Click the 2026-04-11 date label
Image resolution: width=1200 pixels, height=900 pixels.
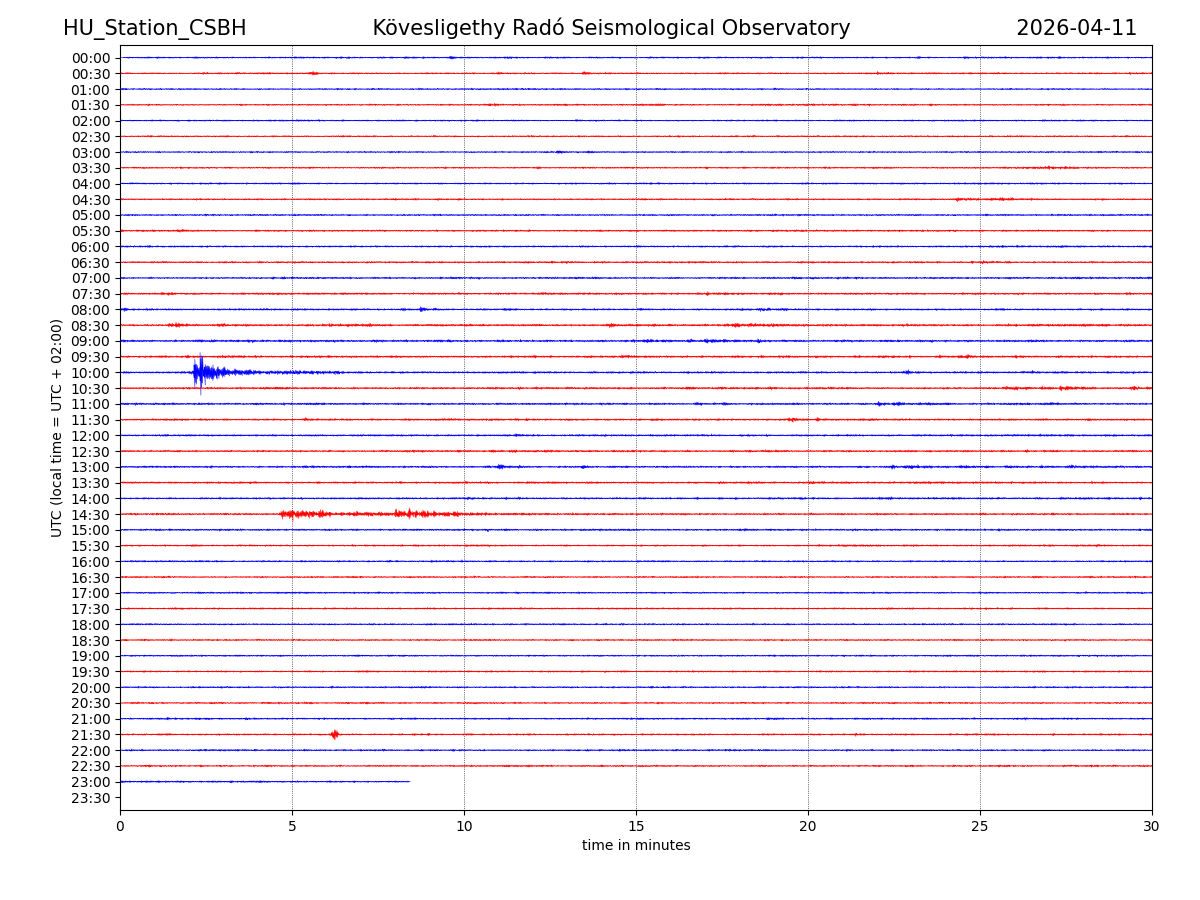click(1076, 28)
